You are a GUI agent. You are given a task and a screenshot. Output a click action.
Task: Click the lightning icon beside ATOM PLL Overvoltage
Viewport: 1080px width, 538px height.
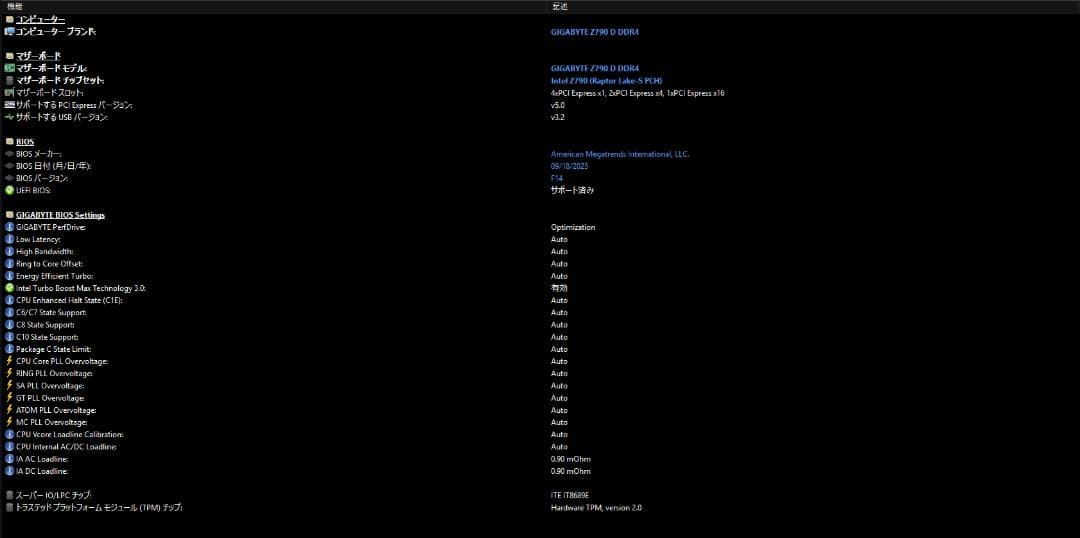click(x=9, y=410)
